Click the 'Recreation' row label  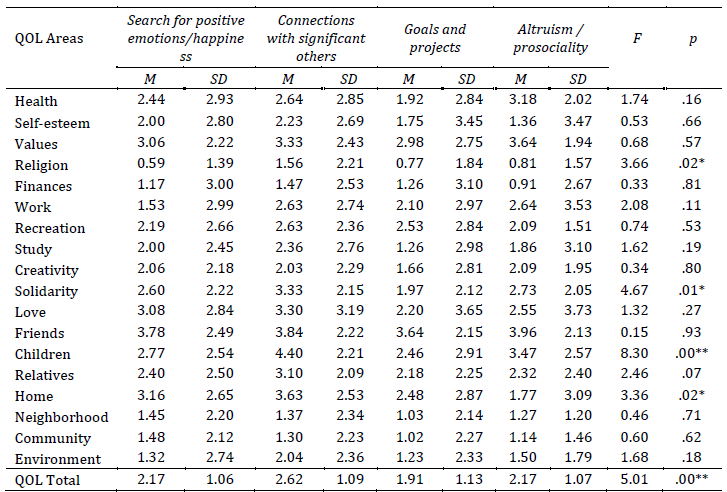click(50, 228)
